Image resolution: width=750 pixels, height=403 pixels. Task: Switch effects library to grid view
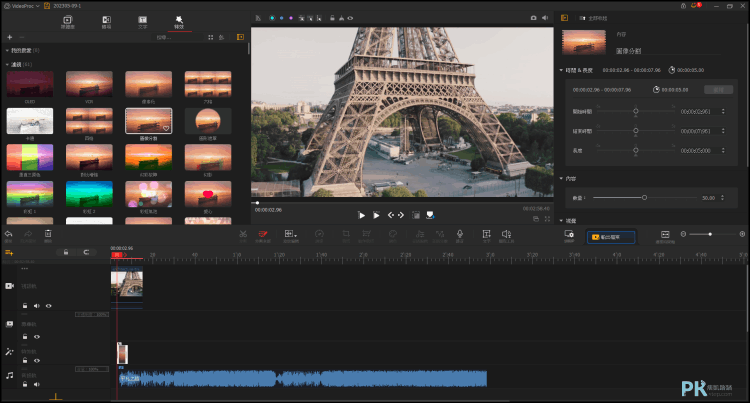[210, 37]
